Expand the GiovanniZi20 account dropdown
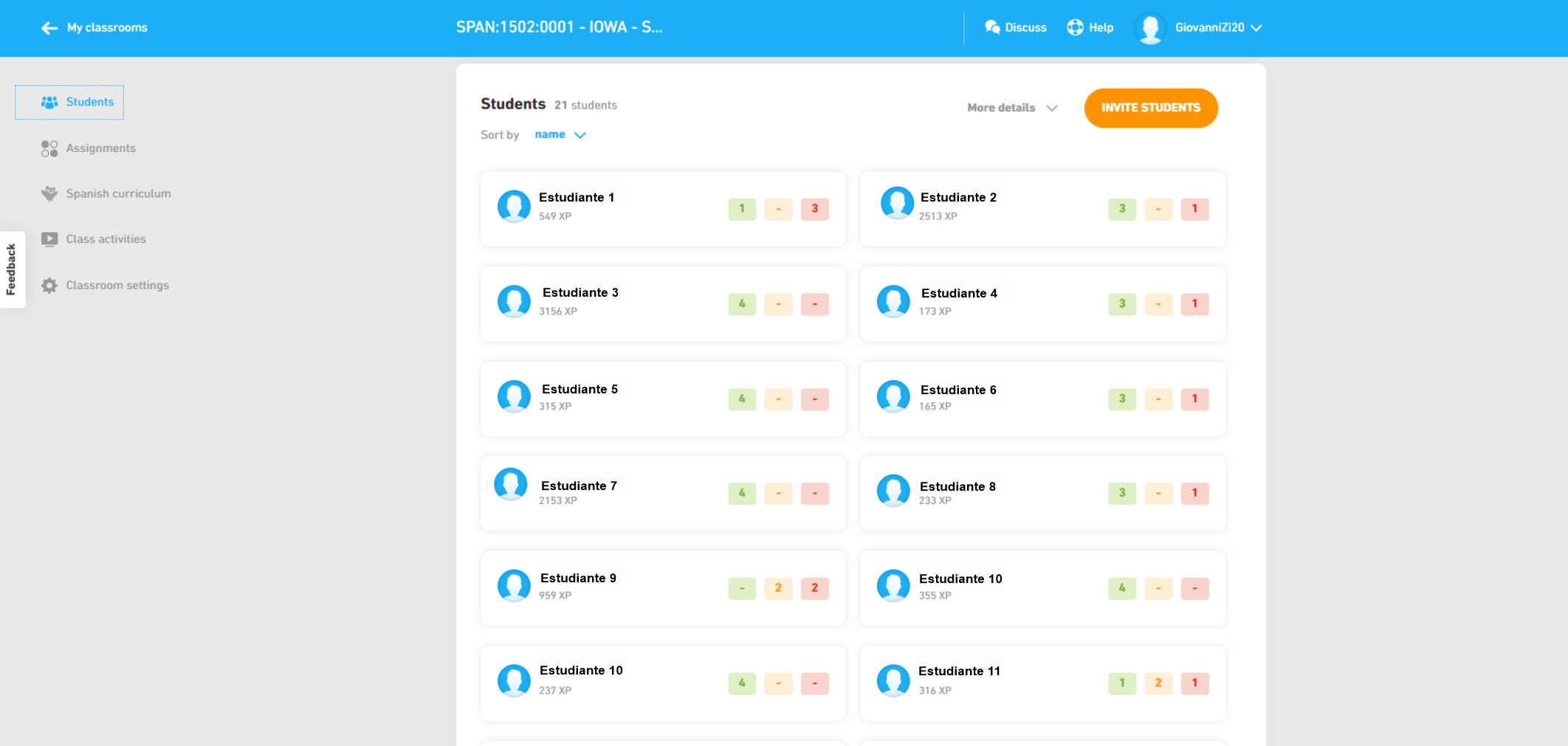Image resolution: width=1568 pixels, height=746 pixels. [1256, 28]
